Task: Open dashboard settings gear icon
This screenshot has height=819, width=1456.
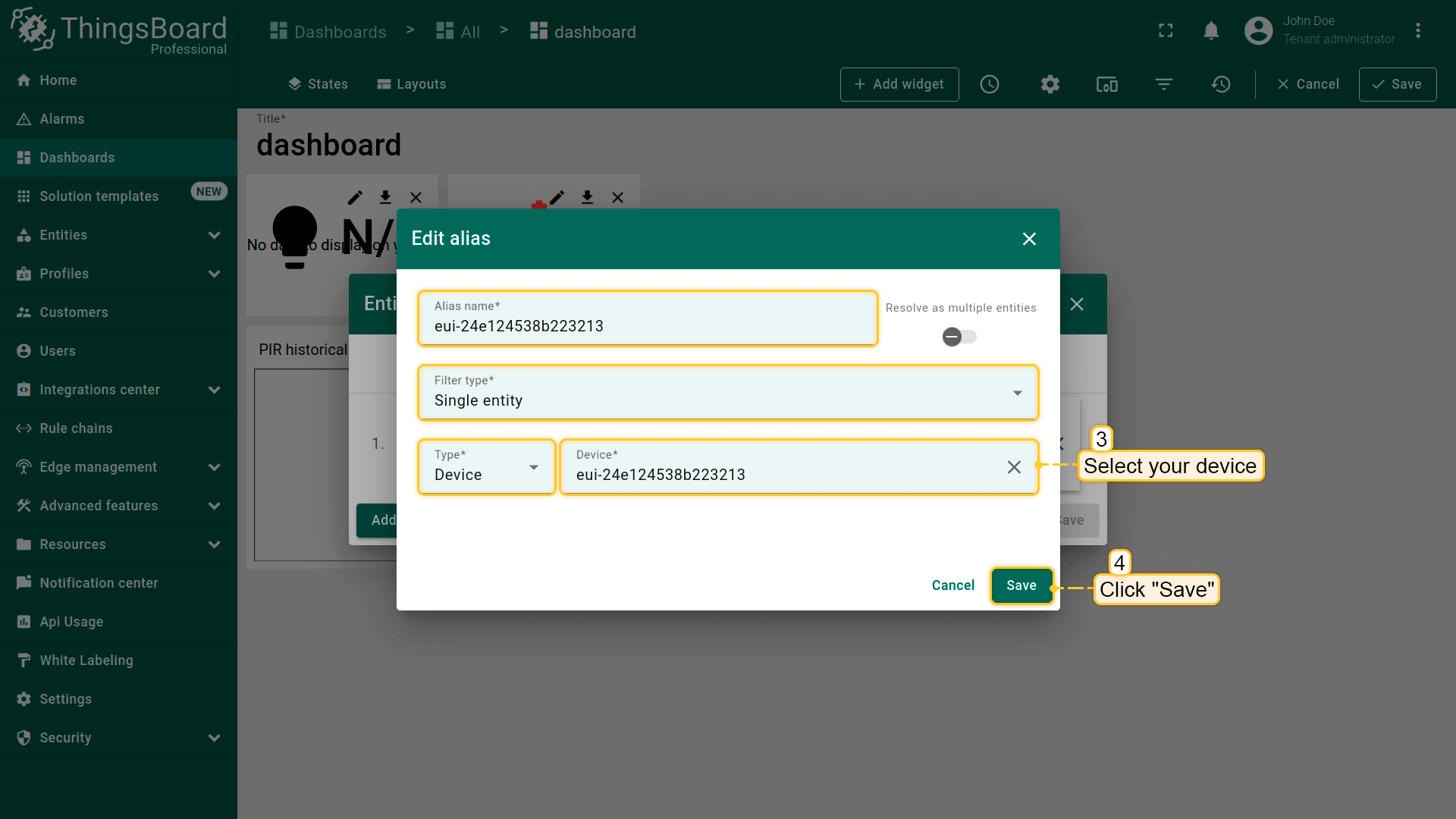Action: 1050,84
